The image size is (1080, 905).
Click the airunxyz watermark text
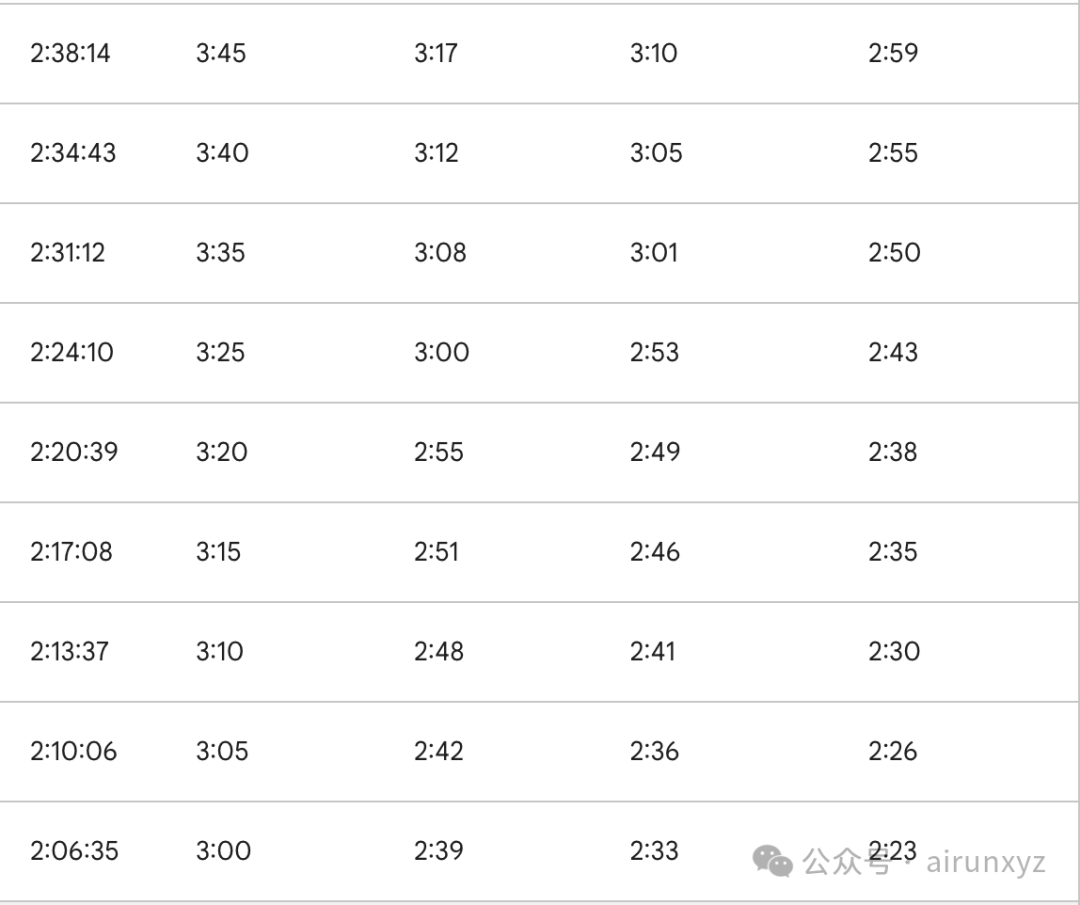click(x=986, y=861)
